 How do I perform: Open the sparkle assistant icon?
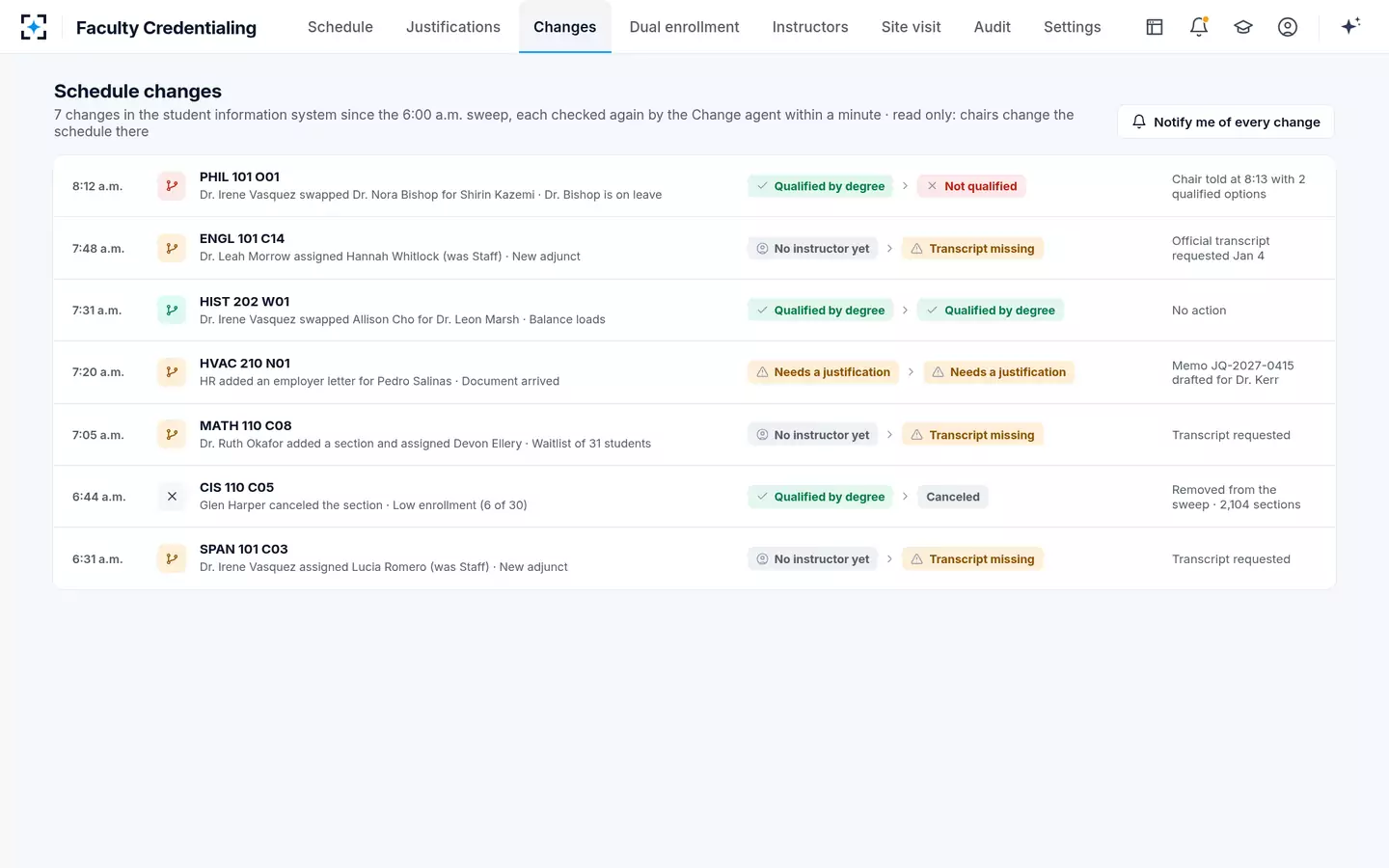pyautogui.click(x=1350, y=26)
